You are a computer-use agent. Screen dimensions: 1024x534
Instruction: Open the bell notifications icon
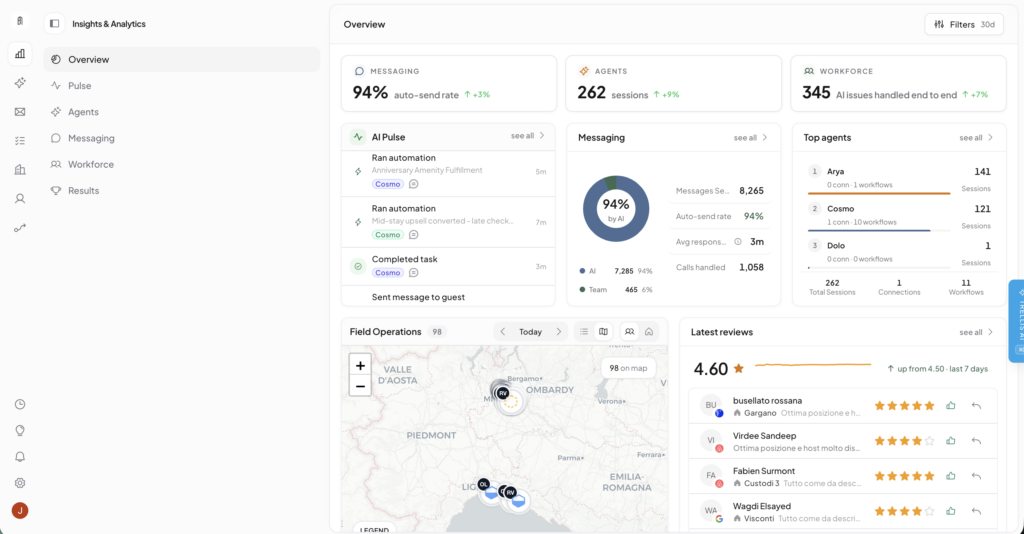20,457
